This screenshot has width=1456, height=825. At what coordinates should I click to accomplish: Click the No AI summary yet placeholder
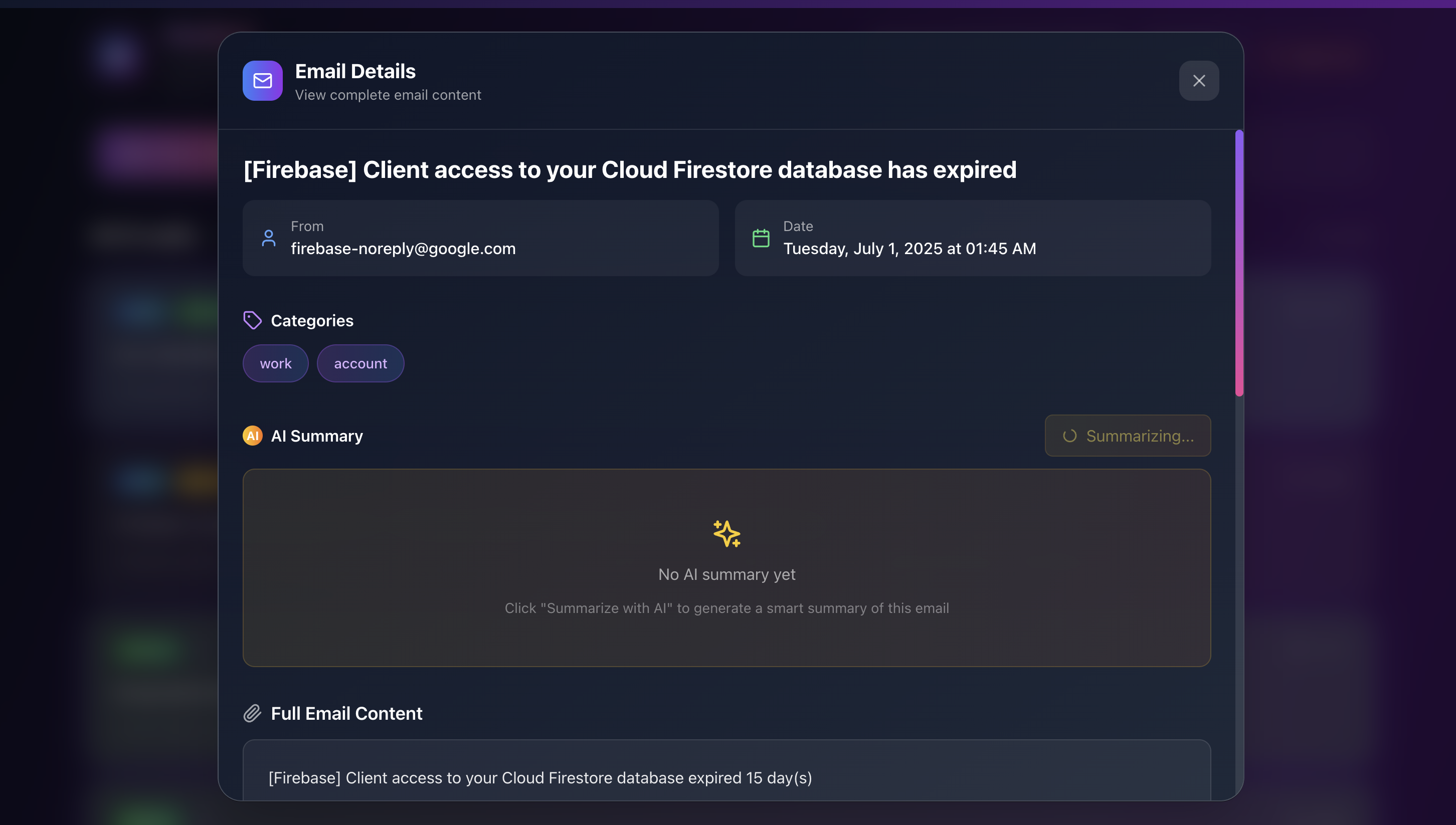[x=726, y=574]
